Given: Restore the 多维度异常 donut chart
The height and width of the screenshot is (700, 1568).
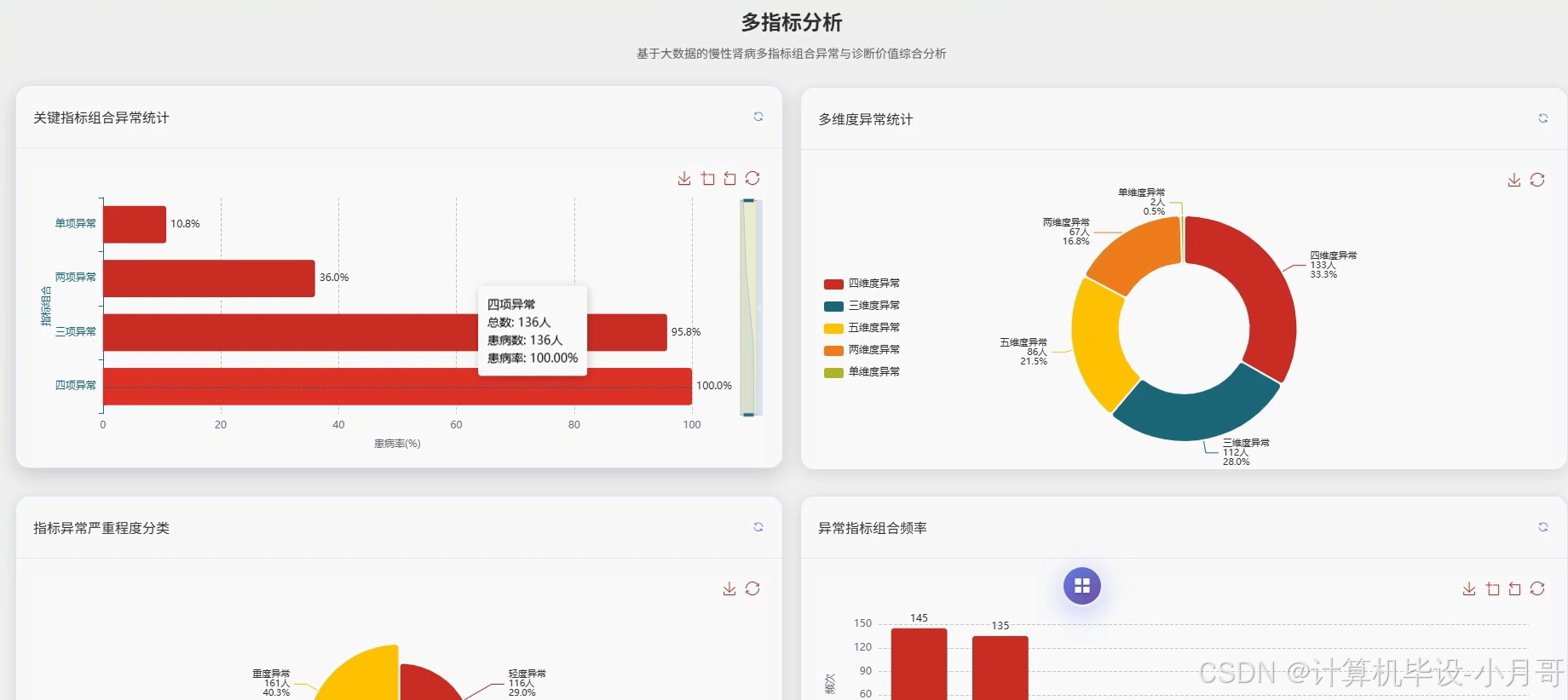Looking at the screenshot, I should tap(1537, 180).
